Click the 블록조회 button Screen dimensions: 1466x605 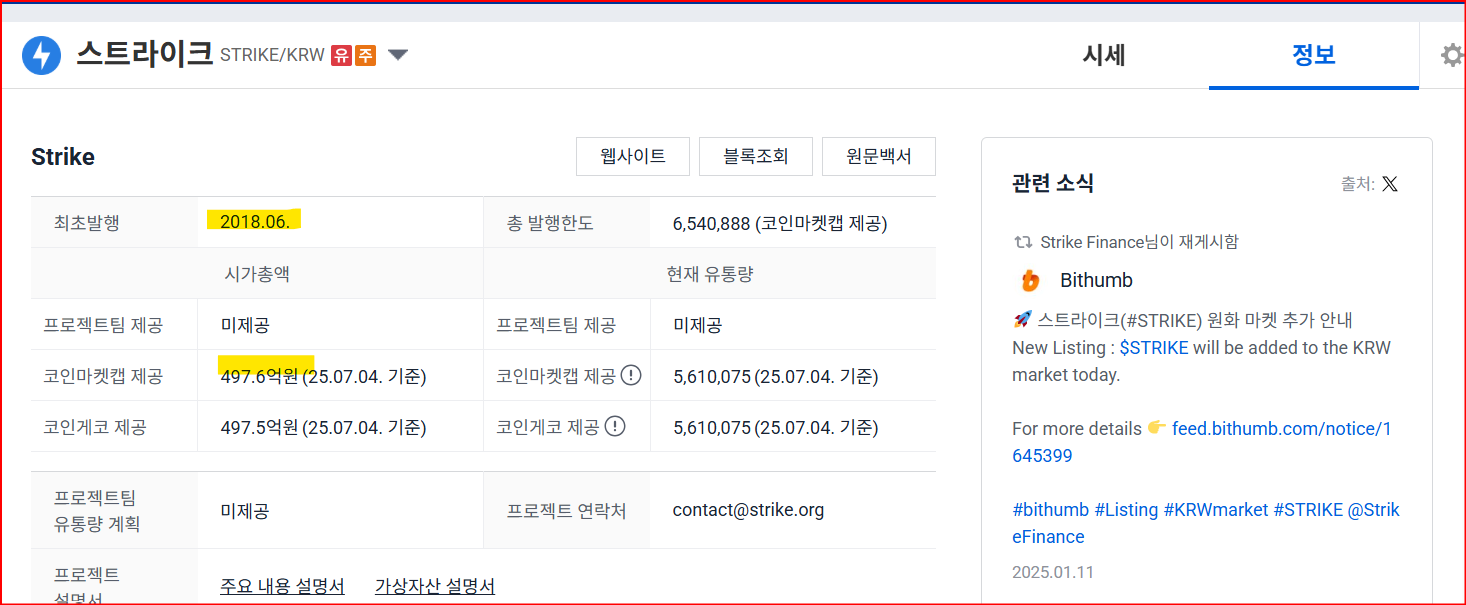755,156
